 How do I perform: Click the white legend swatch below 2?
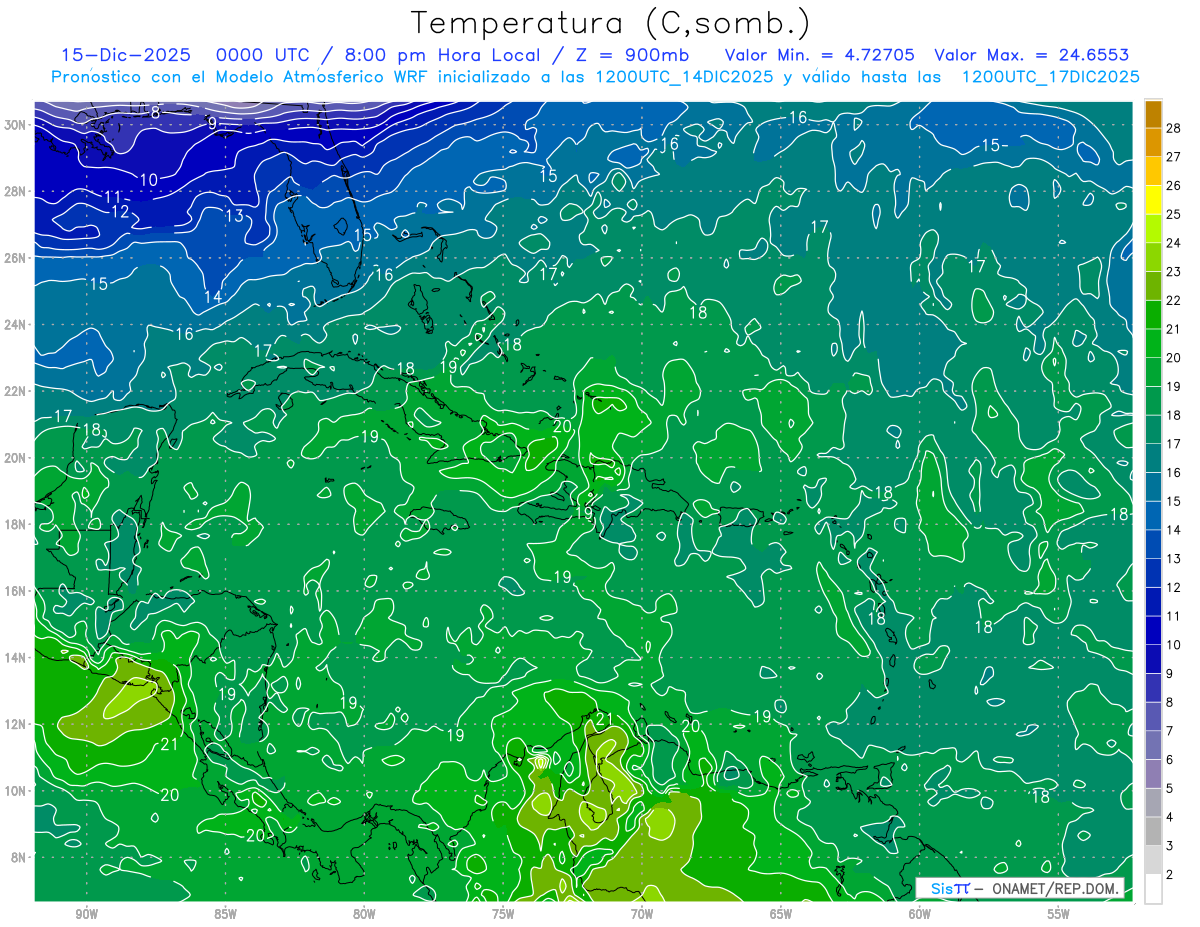[1153, 889]
